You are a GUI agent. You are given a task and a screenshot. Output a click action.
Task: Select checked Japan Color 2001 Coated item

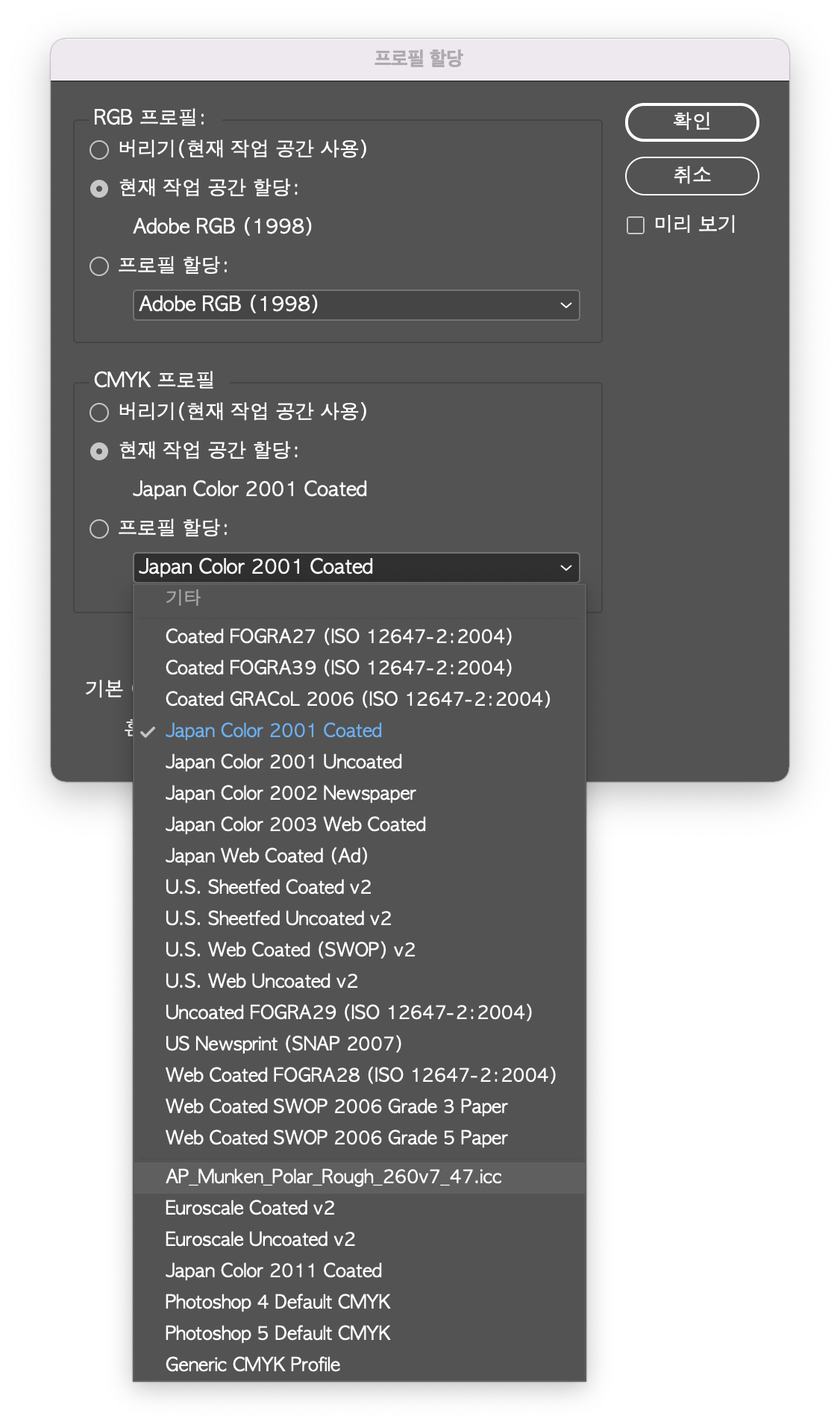pos(360,730)
